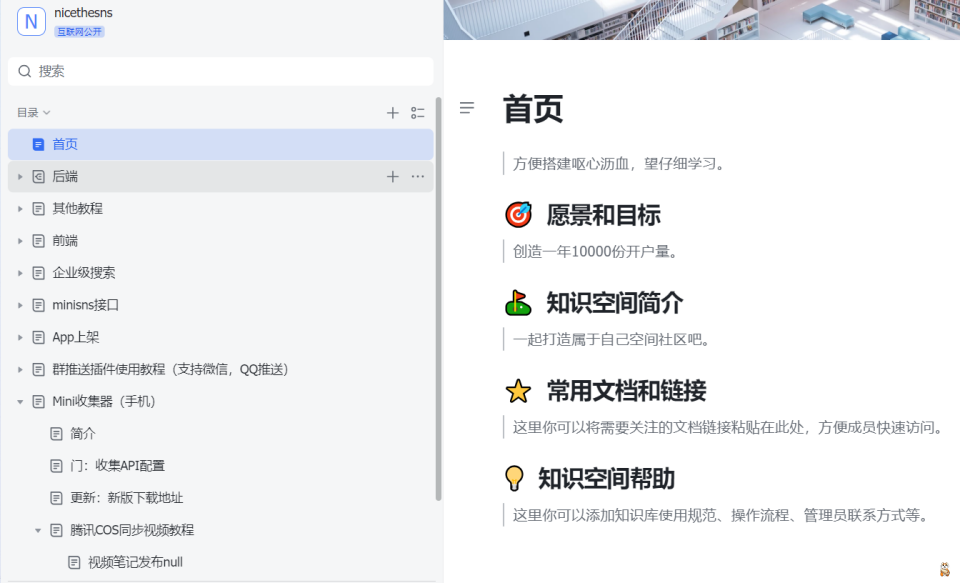Image resolution: width=960 pixels, height=583 pixels.
Task: Click the plus icon on 后端 row
Action: [x=393, y=177]
